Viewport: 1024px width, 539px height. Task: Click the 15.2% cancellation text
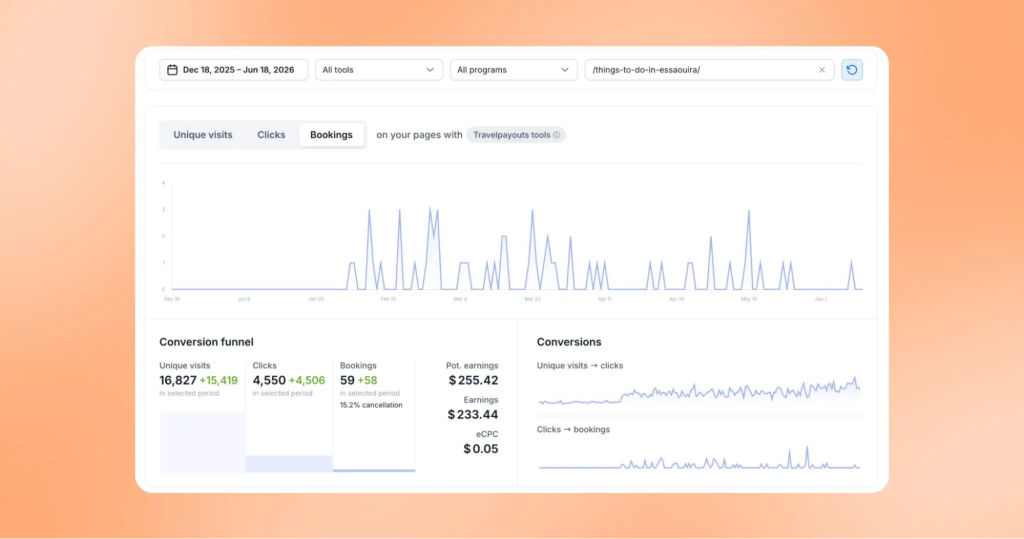click(x=371, y=405)
